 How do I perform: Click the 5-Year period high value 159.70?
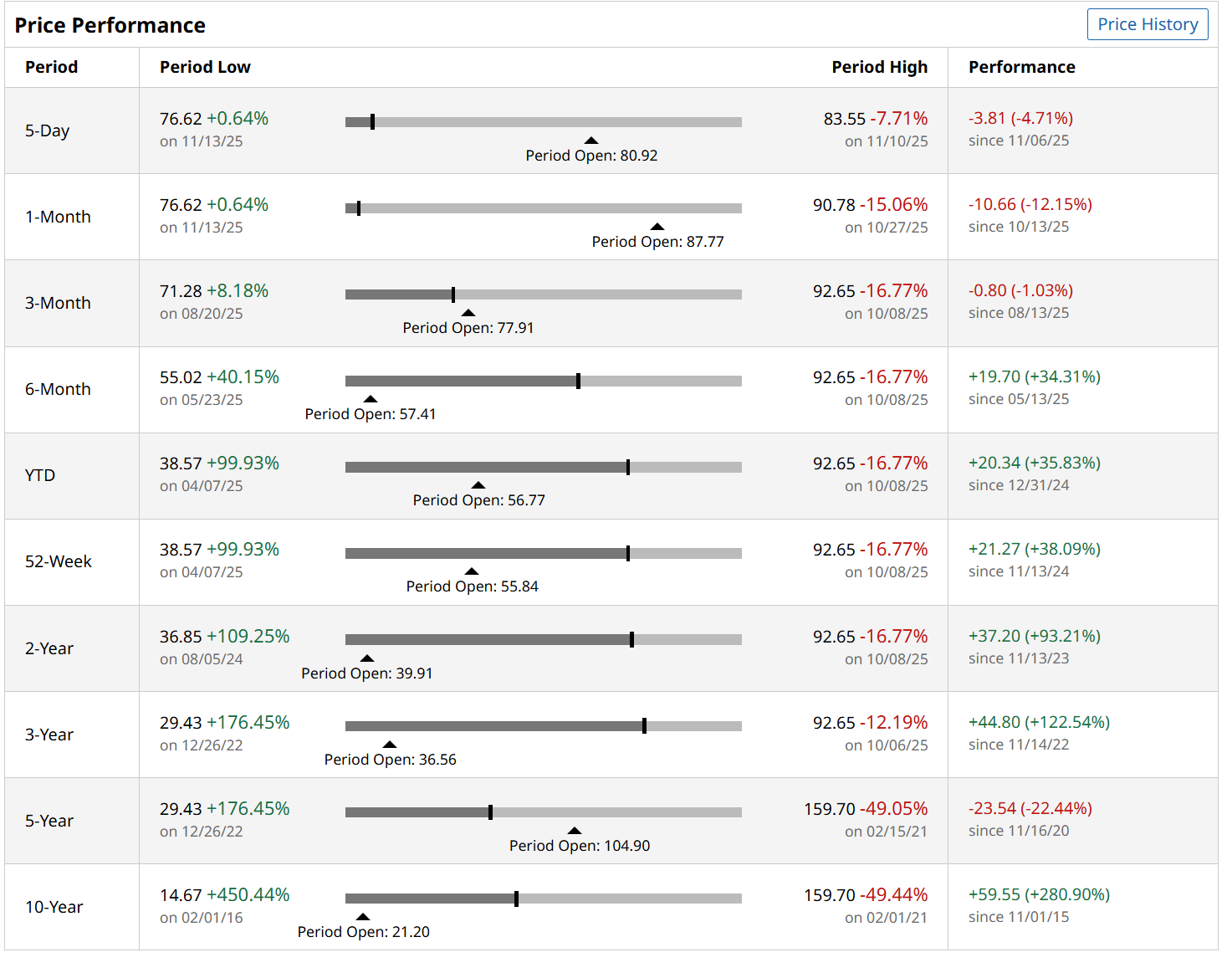click(x=829, y=809)
